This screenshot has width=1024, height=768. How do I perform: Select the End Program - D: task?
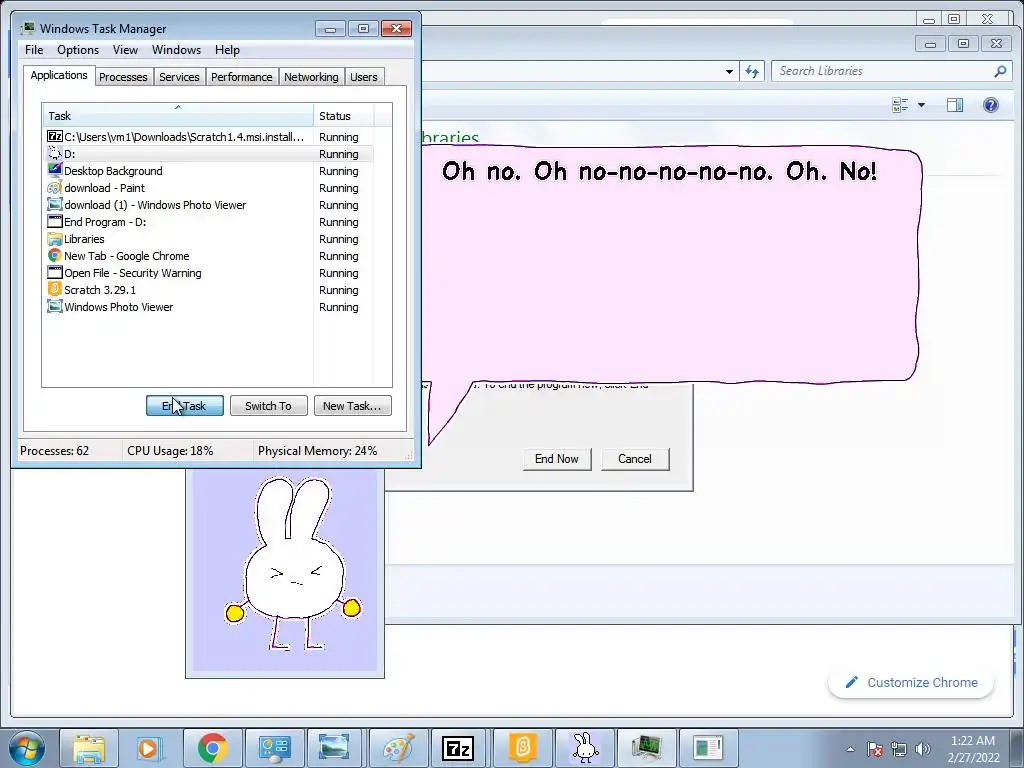[x=209, y=221]
